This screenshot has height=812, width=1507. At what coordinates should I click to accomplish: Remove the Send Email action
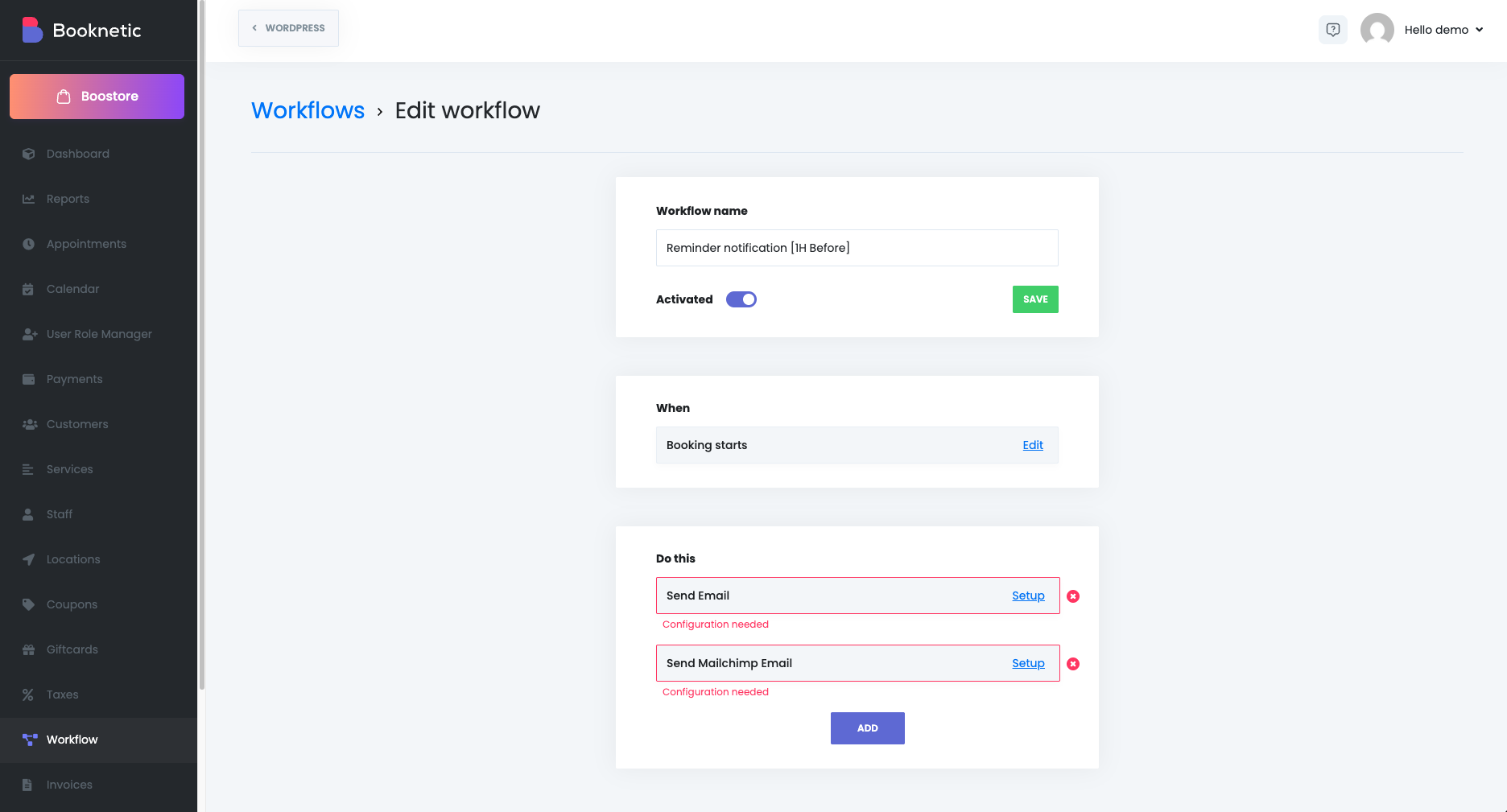[1073, 596]
